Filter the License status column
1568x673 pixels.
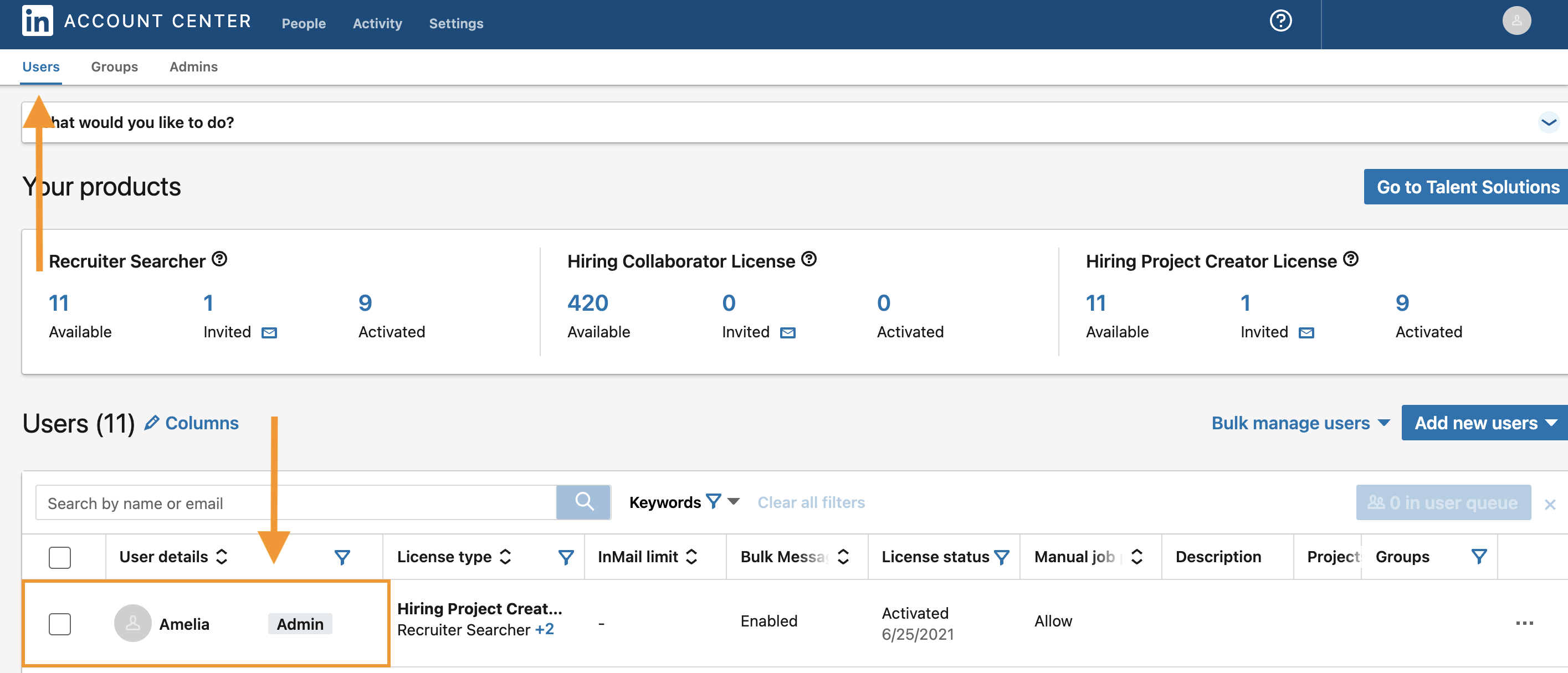click(x=1001, y=557)
